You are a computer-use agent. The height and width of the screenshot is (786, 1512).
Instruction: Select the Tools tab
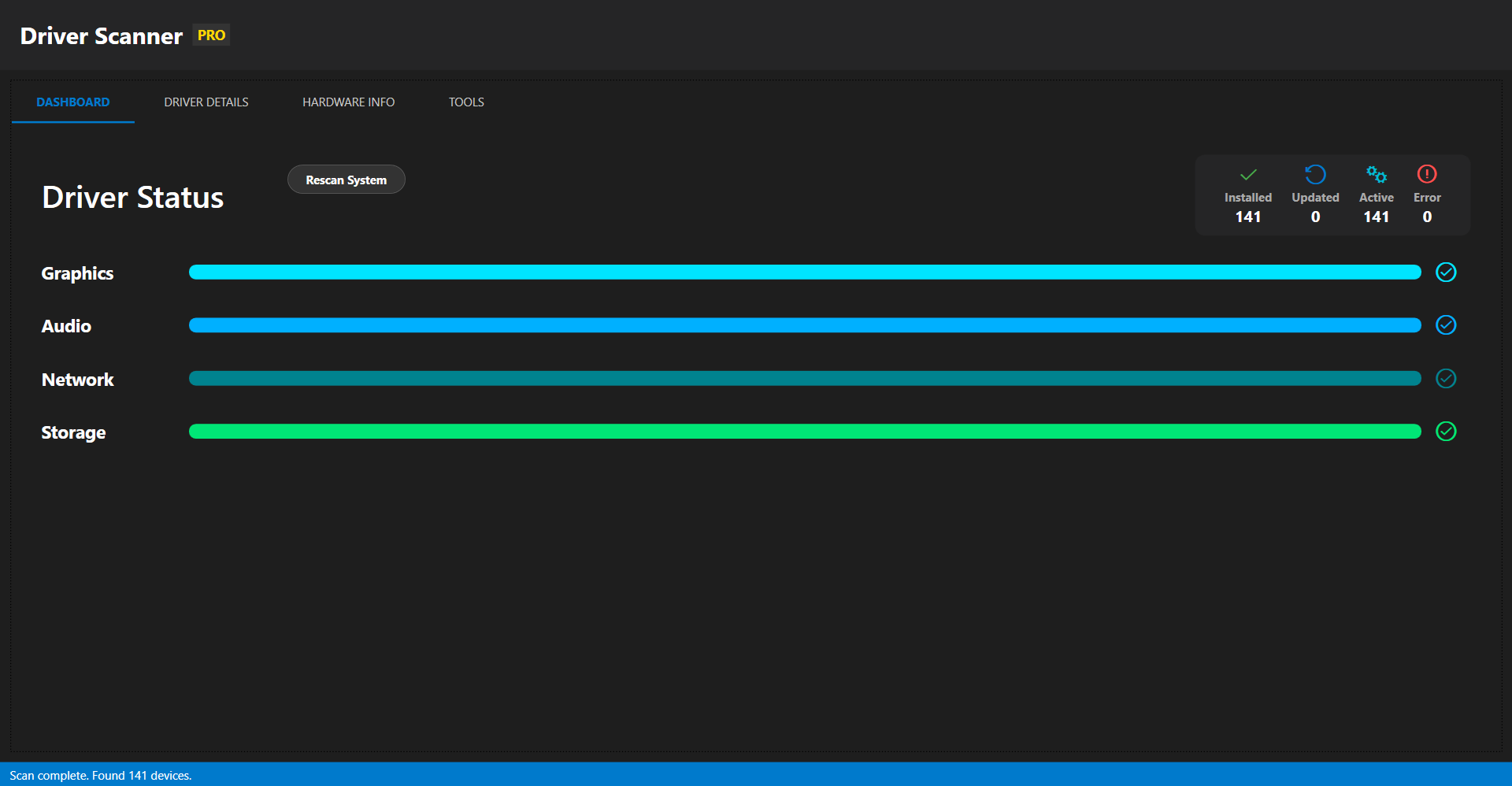[465, 102]
